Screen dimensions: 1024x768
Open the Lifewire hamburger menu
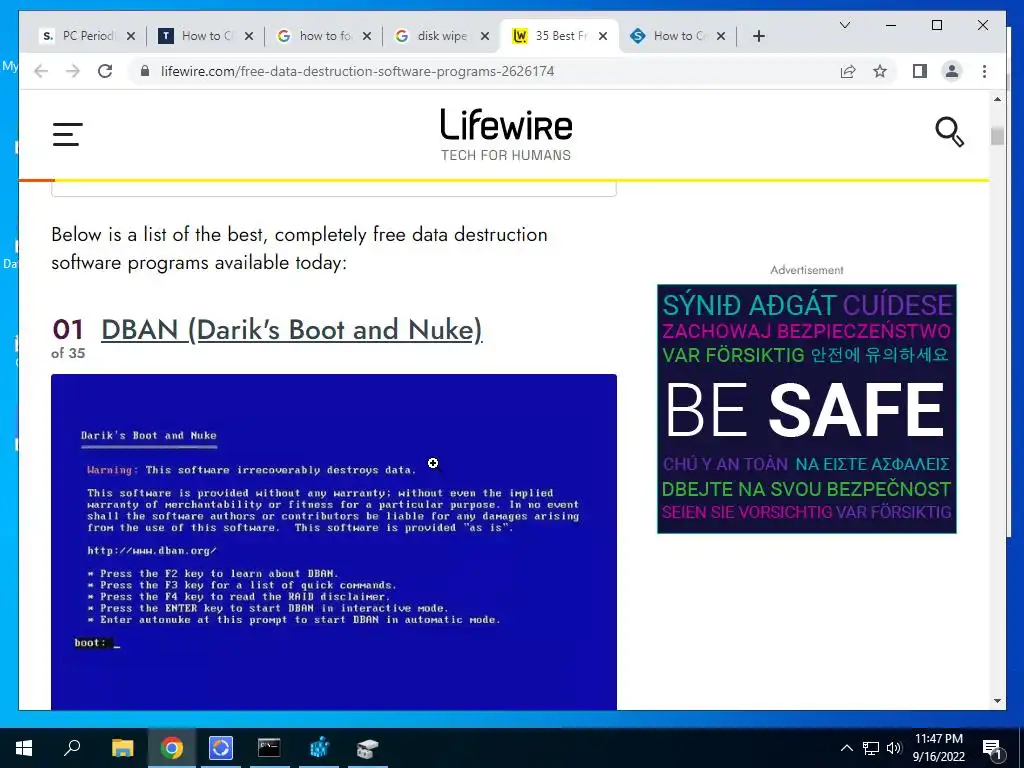(x=68, y=134)
